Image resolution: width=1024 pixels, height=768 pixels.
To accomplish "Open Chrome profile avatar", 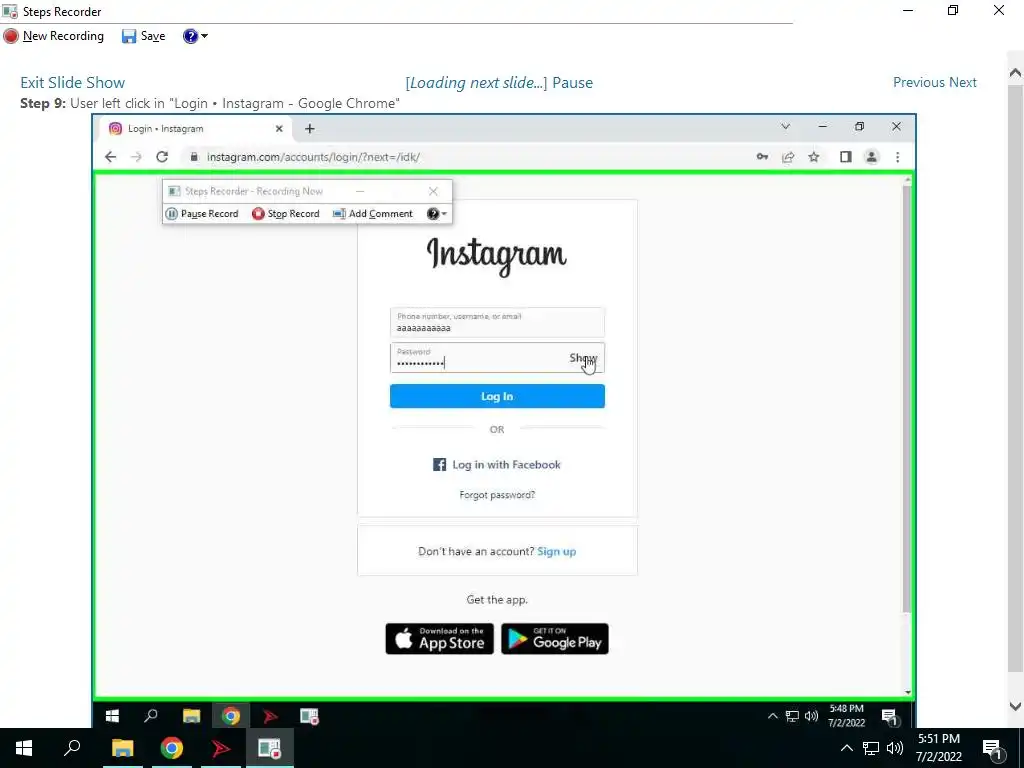I will click(871, 157).
